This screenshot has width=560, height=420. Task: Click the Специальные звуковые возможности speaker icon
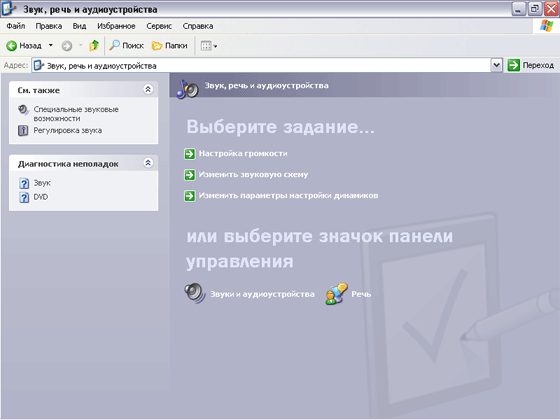coord(23,110)
